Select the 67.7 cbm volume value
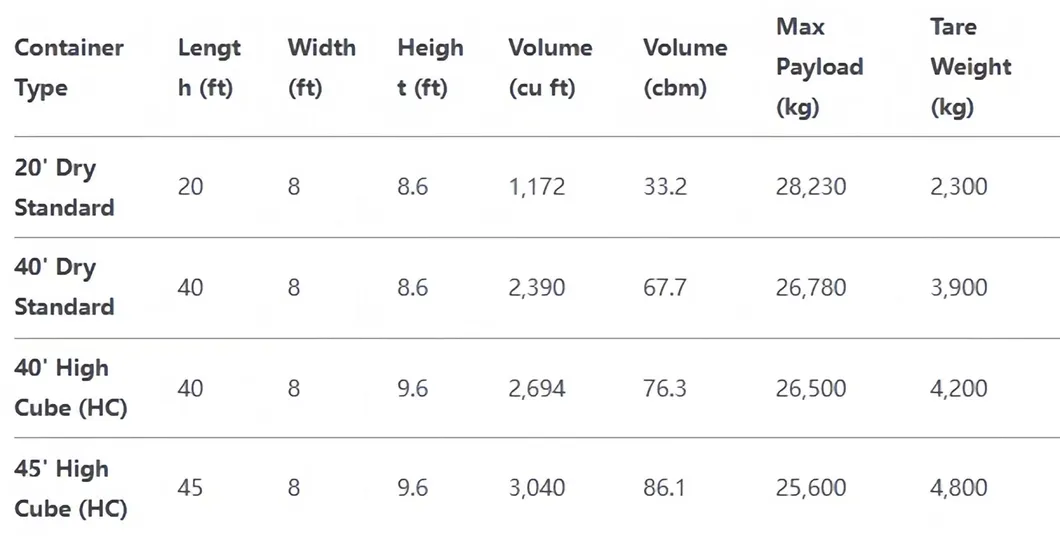Image resolution: width=1060 pixels, height=536 pixels. coord(665,288)
